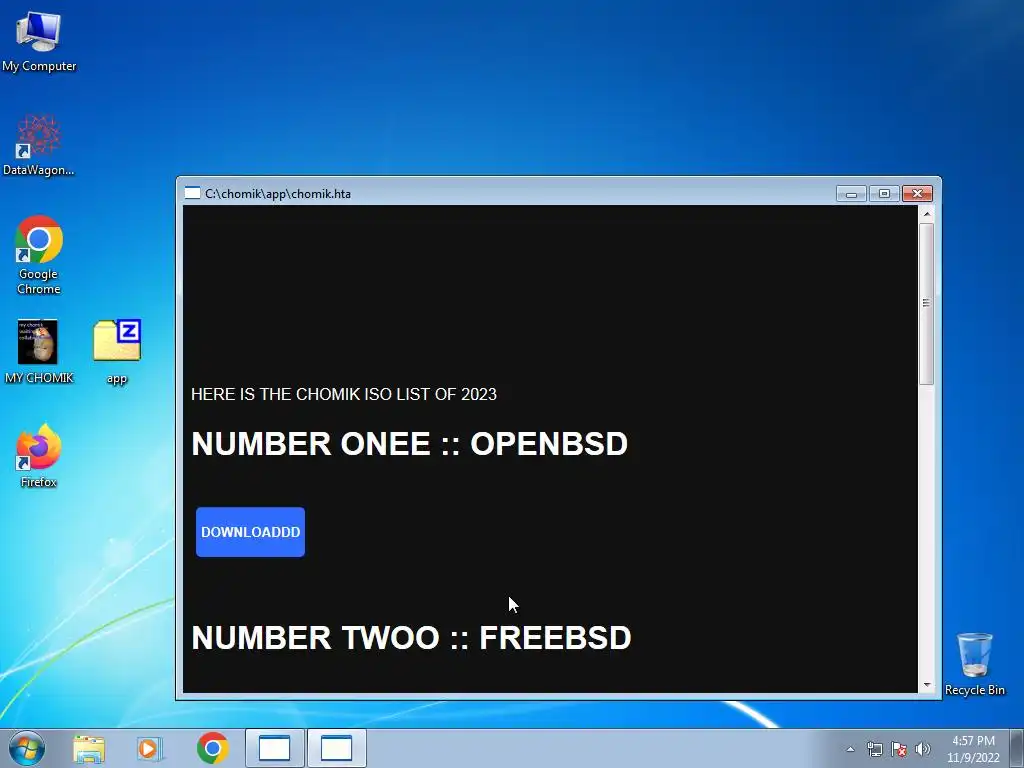Image resolution: width=1024 pixels, height=768 pixels.
Task: Open the Recycle Bin
Action: 974,664
